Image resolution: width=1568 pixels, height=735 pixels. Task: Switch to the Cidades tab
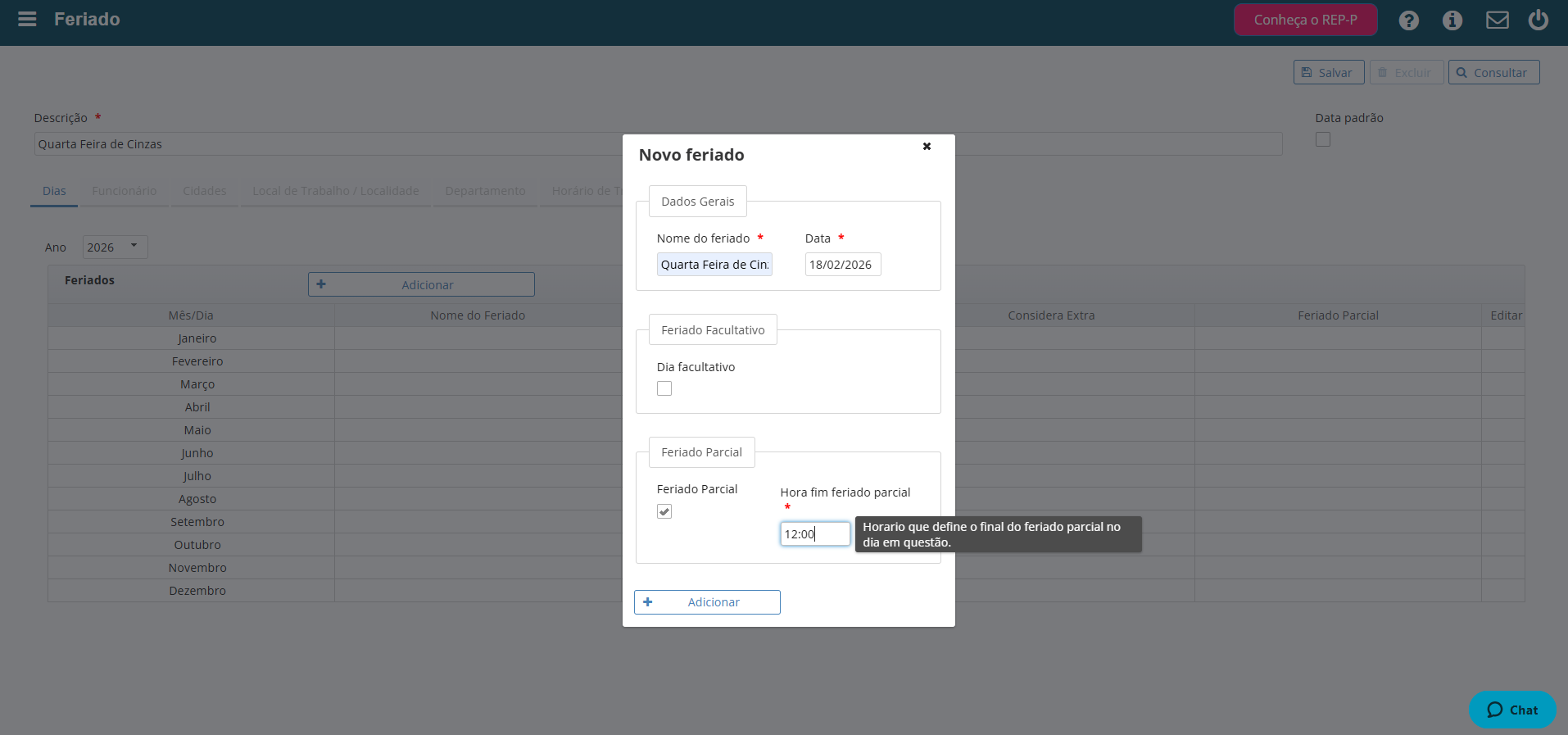204,191
